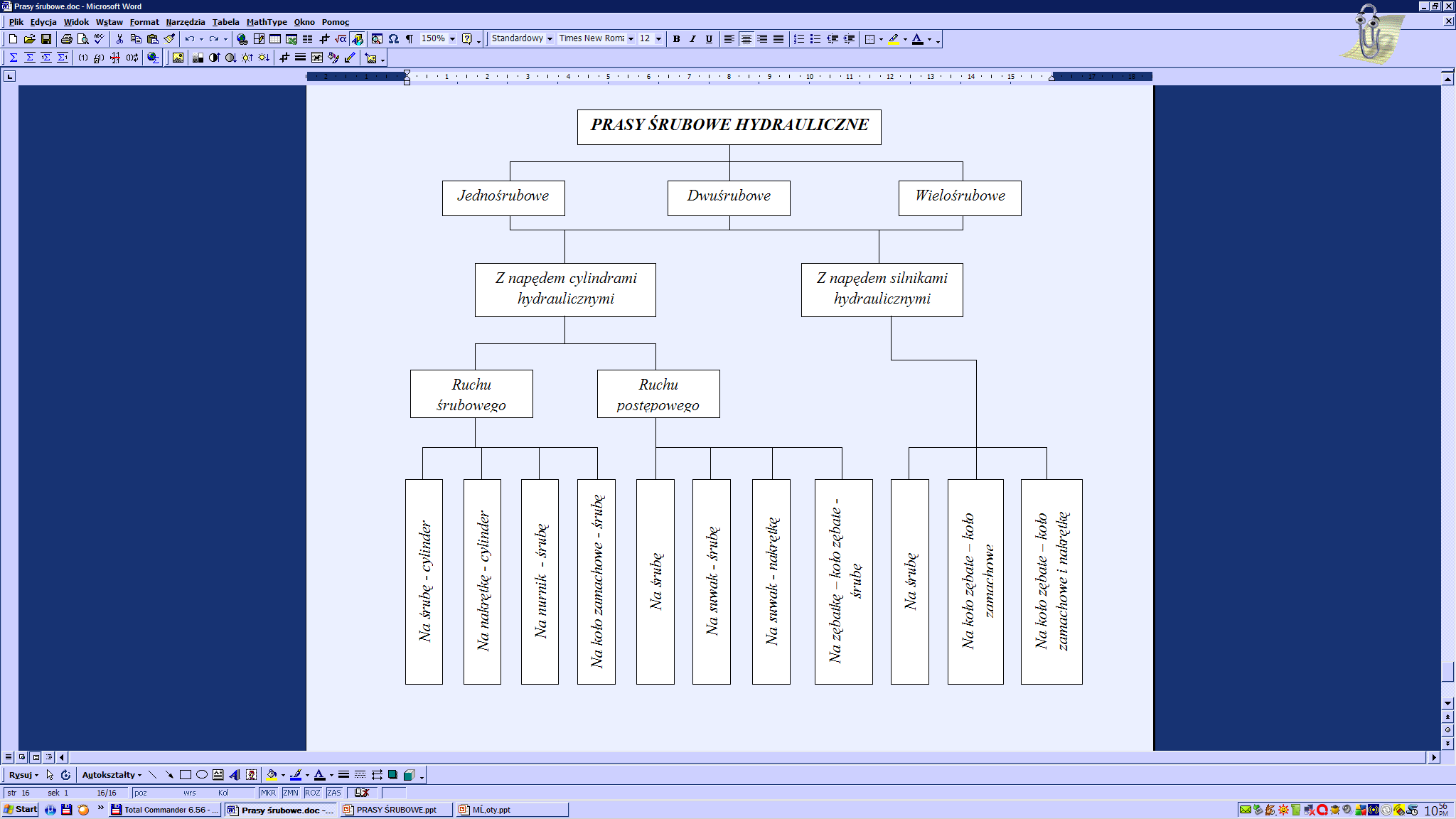Open the Times New Roman font dropdown

pyautogui.click(x=631, y=39)
